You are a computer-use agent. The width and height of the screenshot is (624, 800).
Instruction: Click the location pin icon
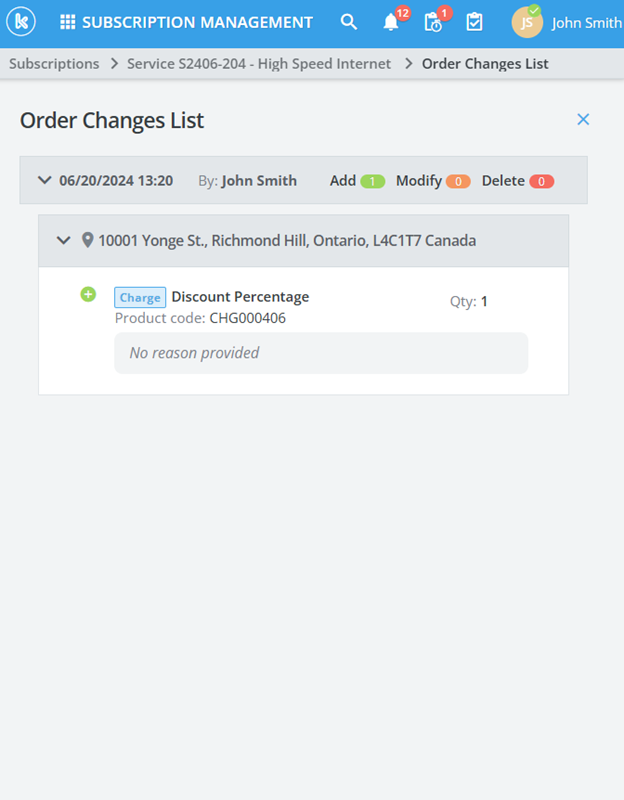point(87,240)
